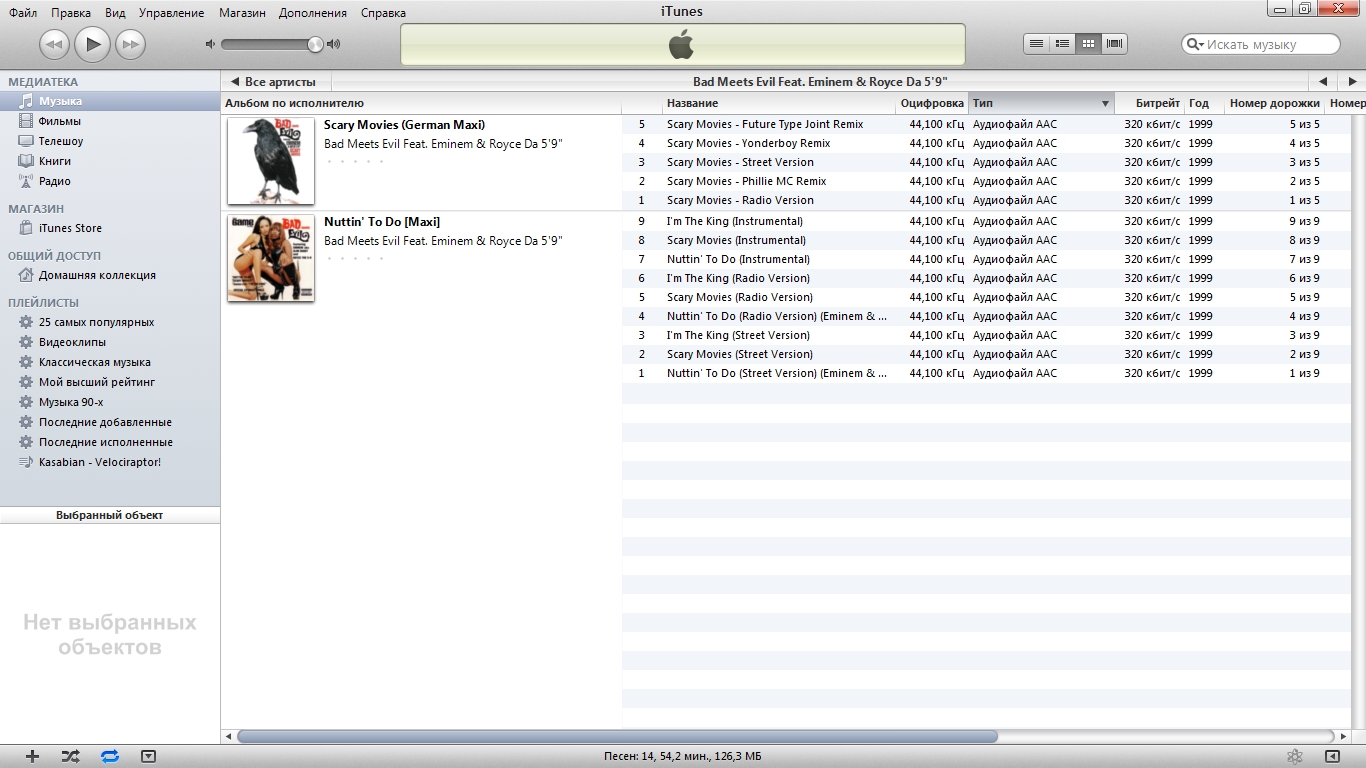Hide the selected-item artwork panel
This screenshot has width=1366, height=768.
click(149, 756)
